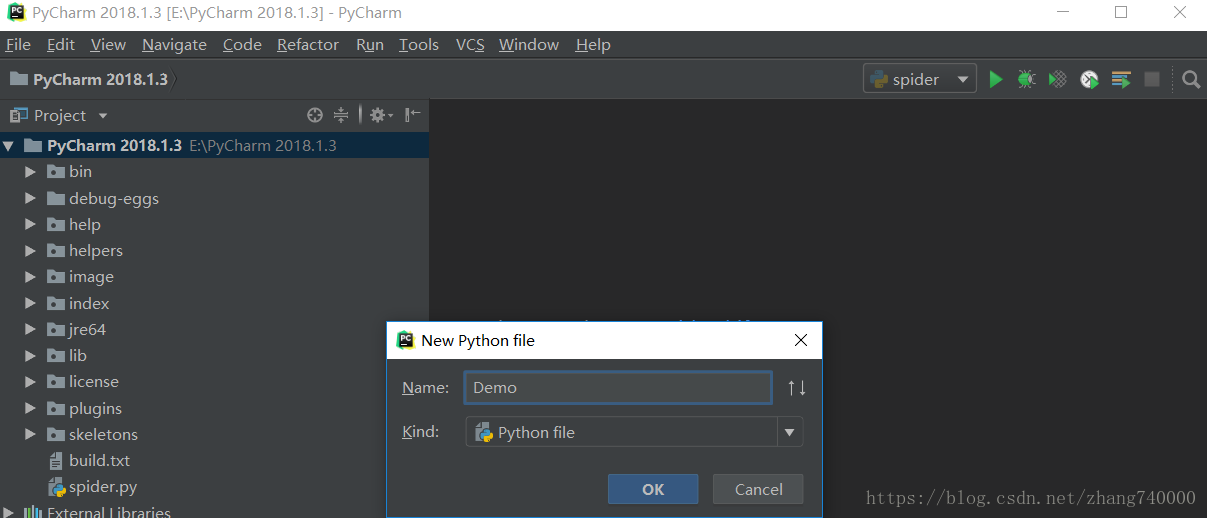Screen dimensions: 1207x518
Task: Click PyCharm icon in New Python file dialog title
Action: (x=405, y=340)
